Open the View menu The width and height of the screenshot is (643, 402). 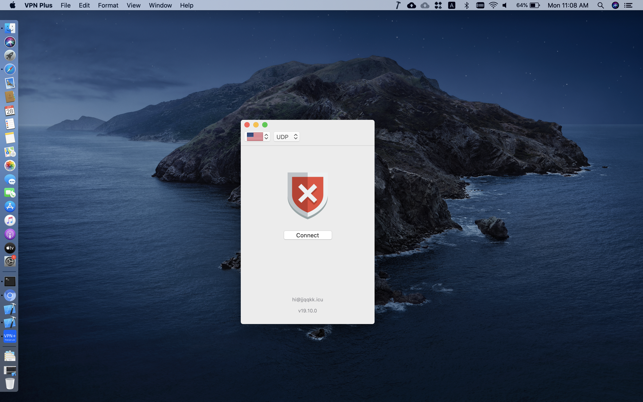coord(133,5)
